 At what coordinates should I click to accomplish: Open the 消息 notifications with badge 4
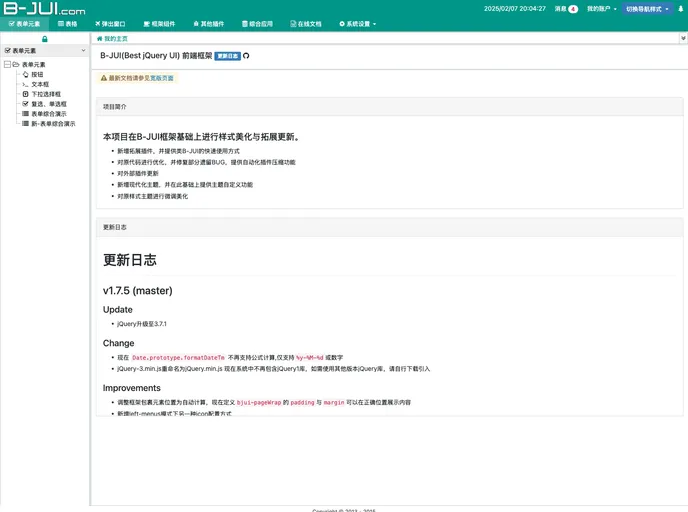pyautogui.click(x=566, y=9)
